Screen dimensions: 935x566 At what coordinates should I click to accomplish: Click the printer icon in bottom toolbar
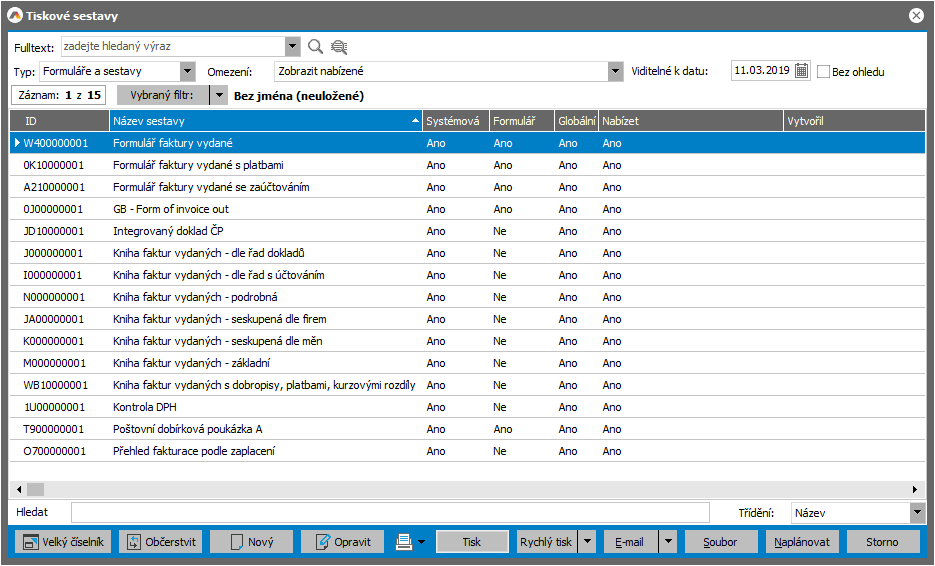tap(404, 542)
